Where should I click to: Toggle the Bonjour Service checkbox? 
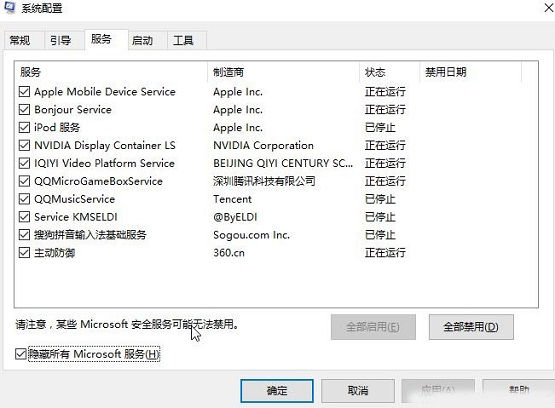pyautogui.click(x=24, y=109)
